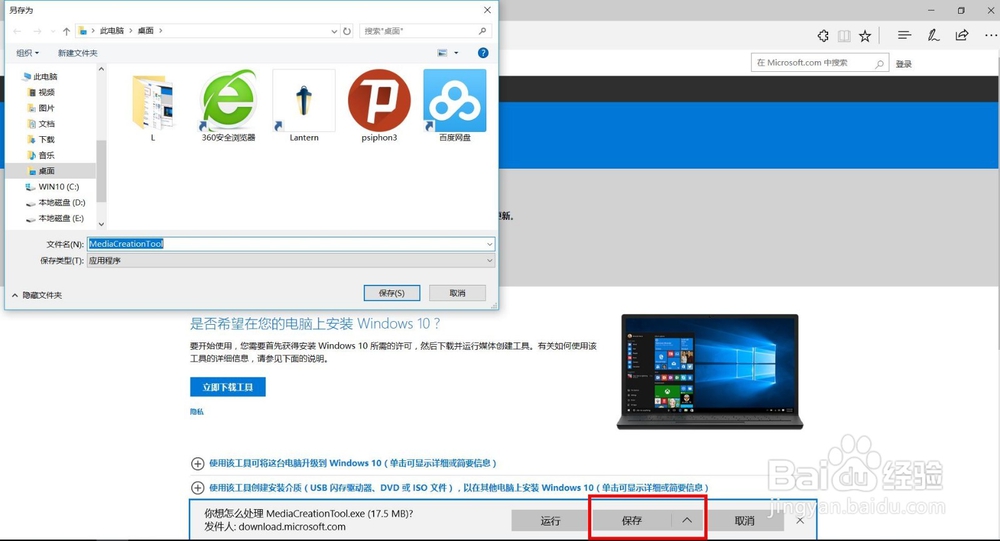1000x541 pixels.
Task: Open the Edge Hub lines icon
Action: coord(904,36)
